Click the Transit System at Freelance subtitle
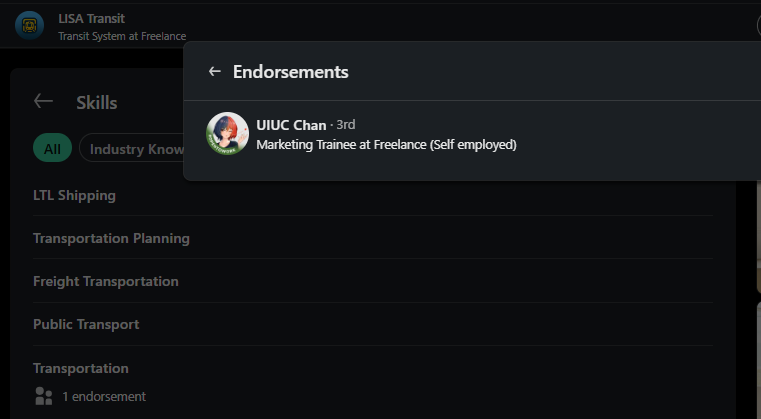This screenshot has width=761, height=419. click(x=122, y=36)
